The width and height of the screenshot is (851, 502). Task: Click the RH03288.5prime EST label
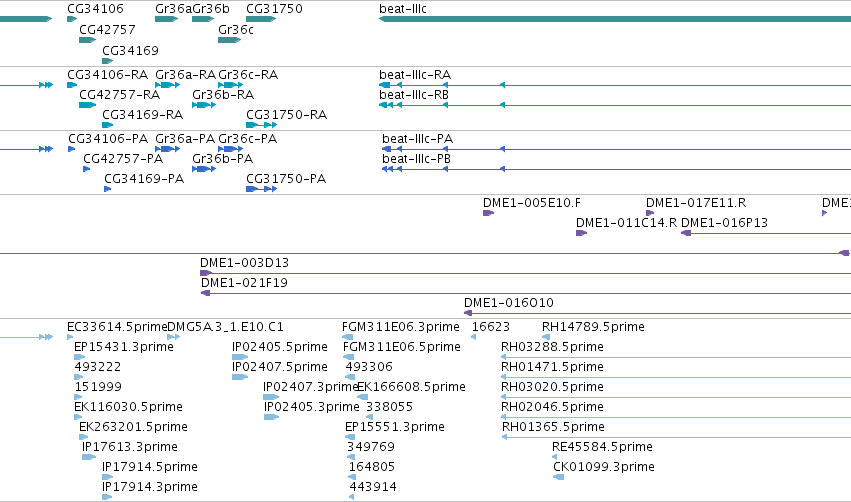(552, 347)
